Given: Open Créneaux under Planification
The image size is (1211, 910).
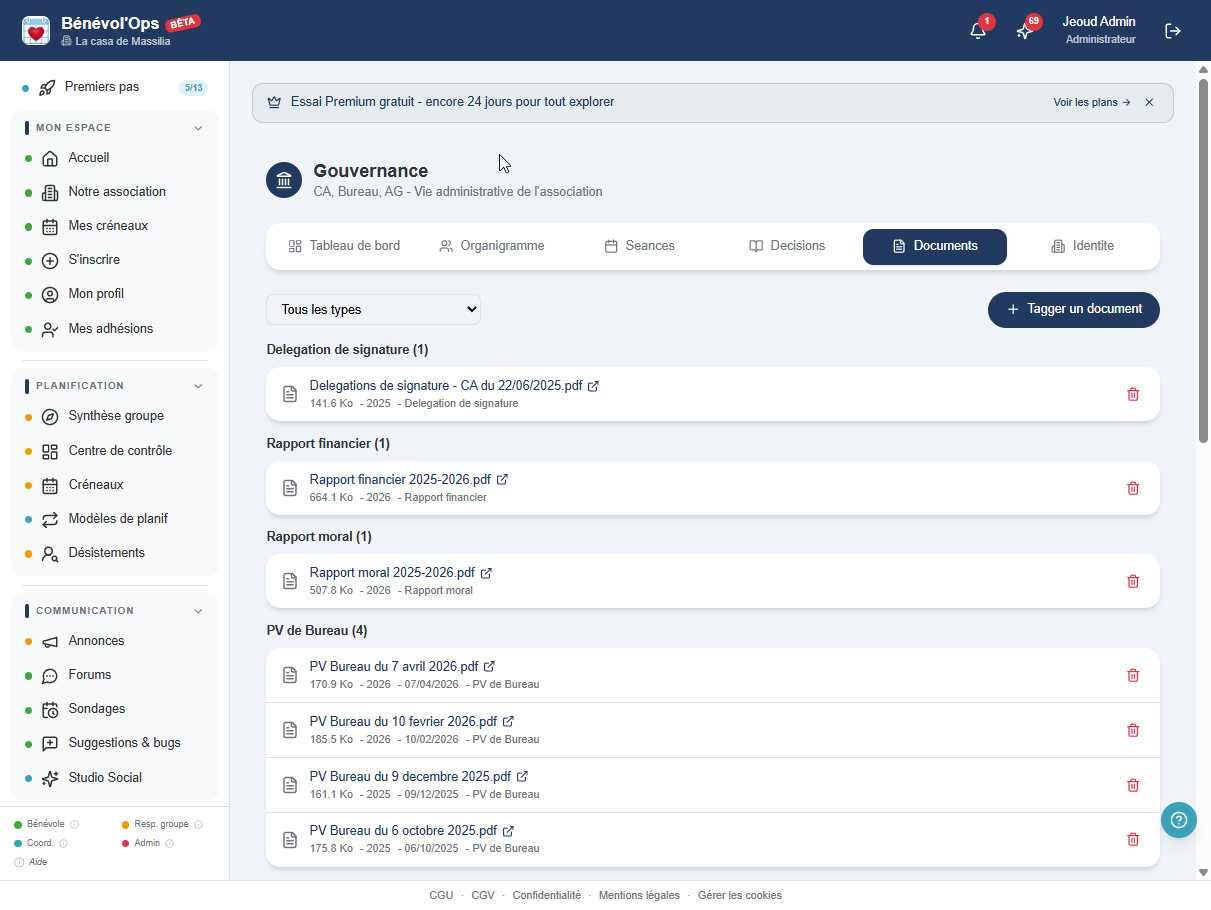Looking at the screenshot, I should point(114,485).
